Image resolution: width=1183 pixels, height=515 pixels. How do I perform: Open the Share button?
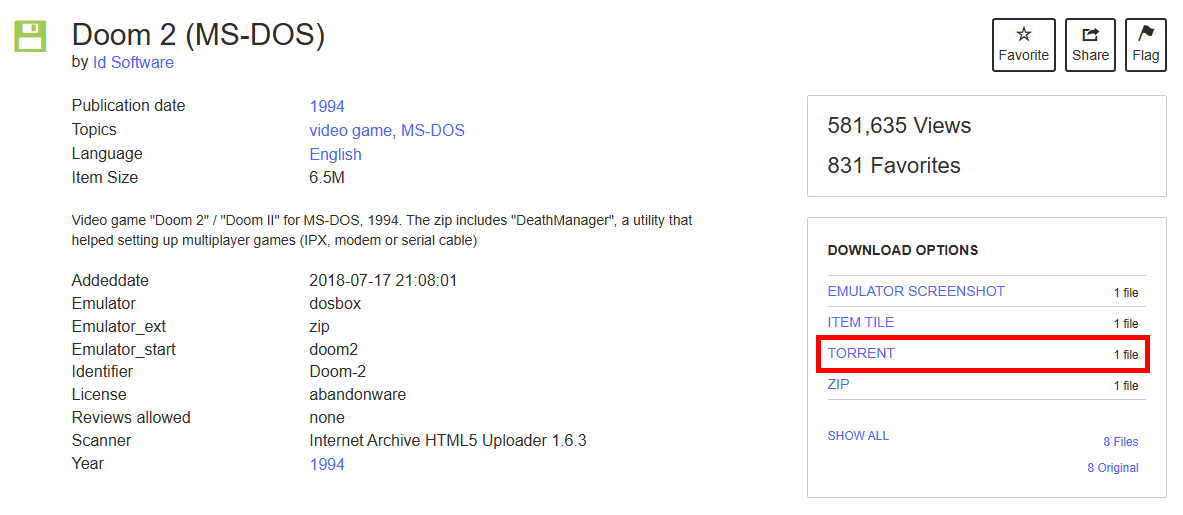(1090, 45)
